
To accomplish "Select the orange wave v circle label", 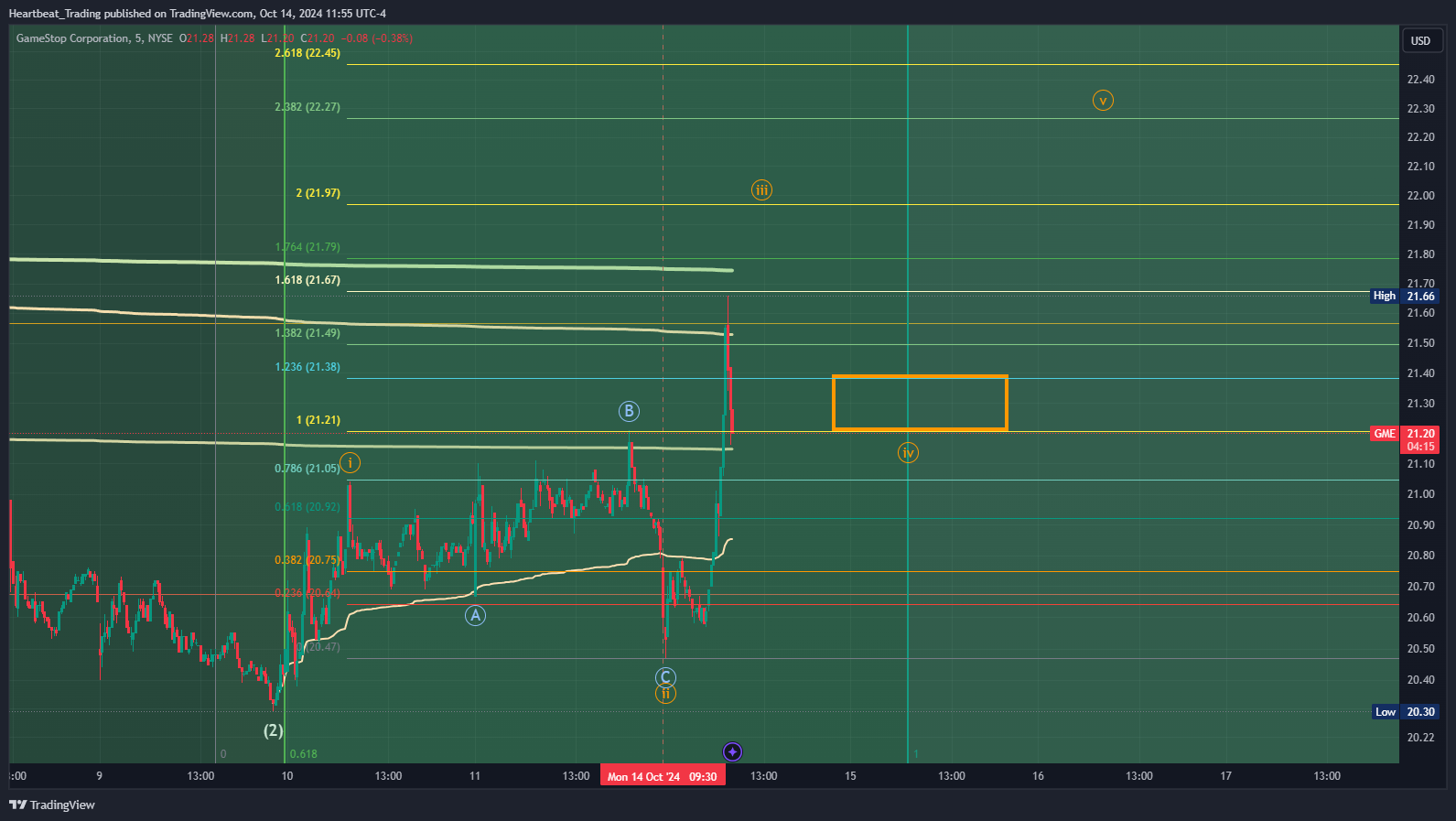I will [1103, 101].
